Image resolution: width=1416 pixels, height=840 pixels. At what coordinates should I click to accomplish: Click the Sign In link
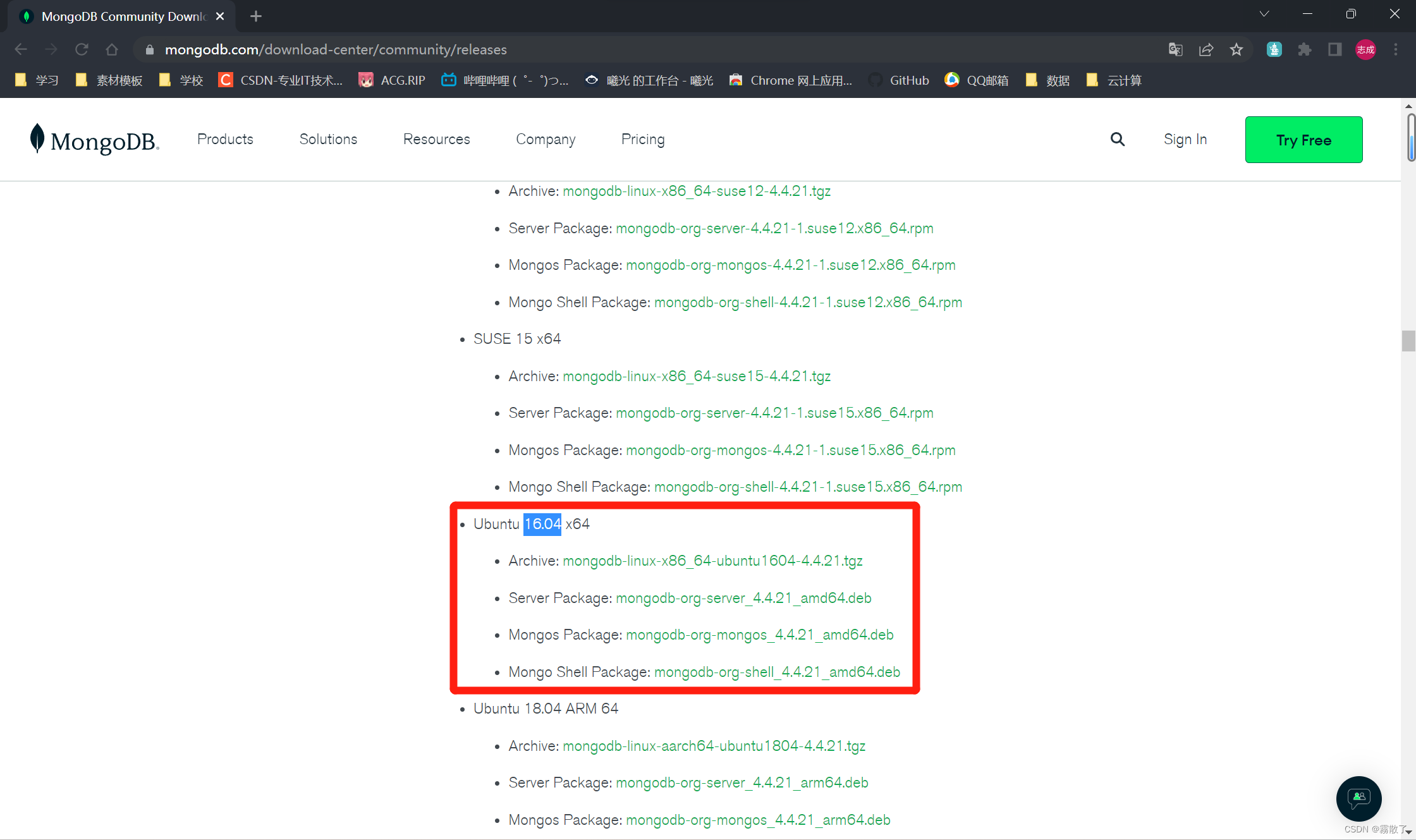pyautogui.click(x=1184, y=139)
